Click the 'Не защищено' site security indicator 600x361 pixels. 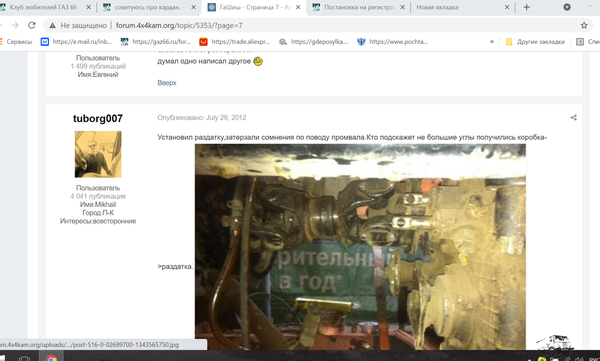point(78,25)
